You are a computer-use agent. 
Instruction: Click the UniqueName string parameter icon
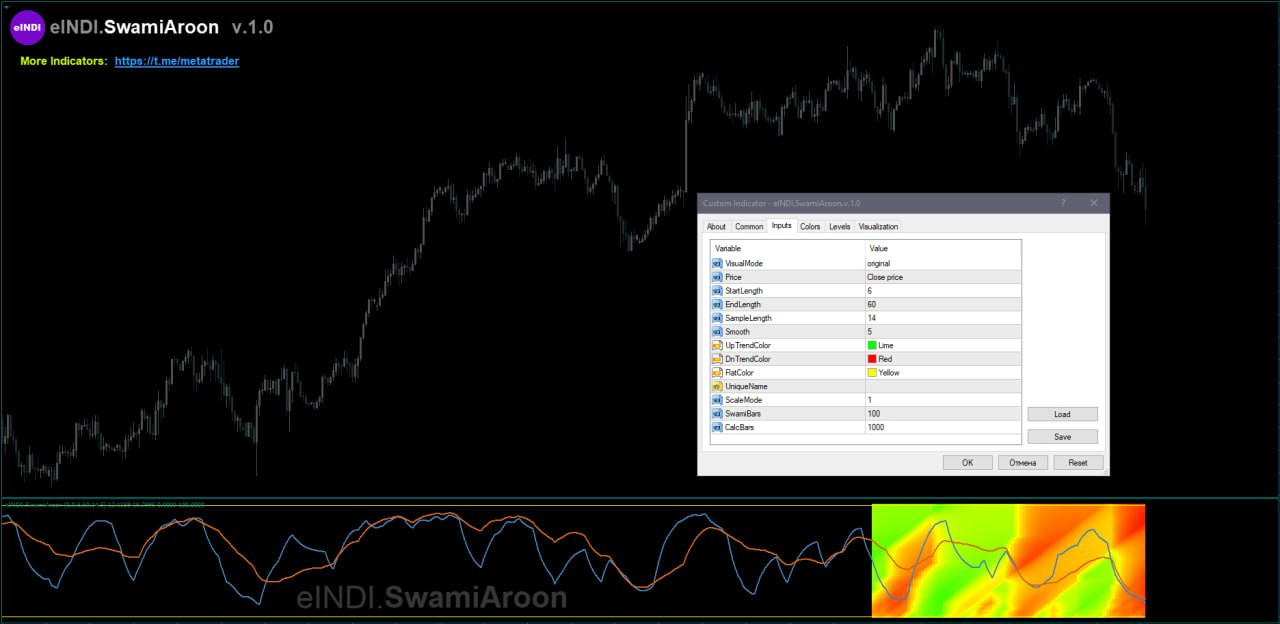coord(717,386)
